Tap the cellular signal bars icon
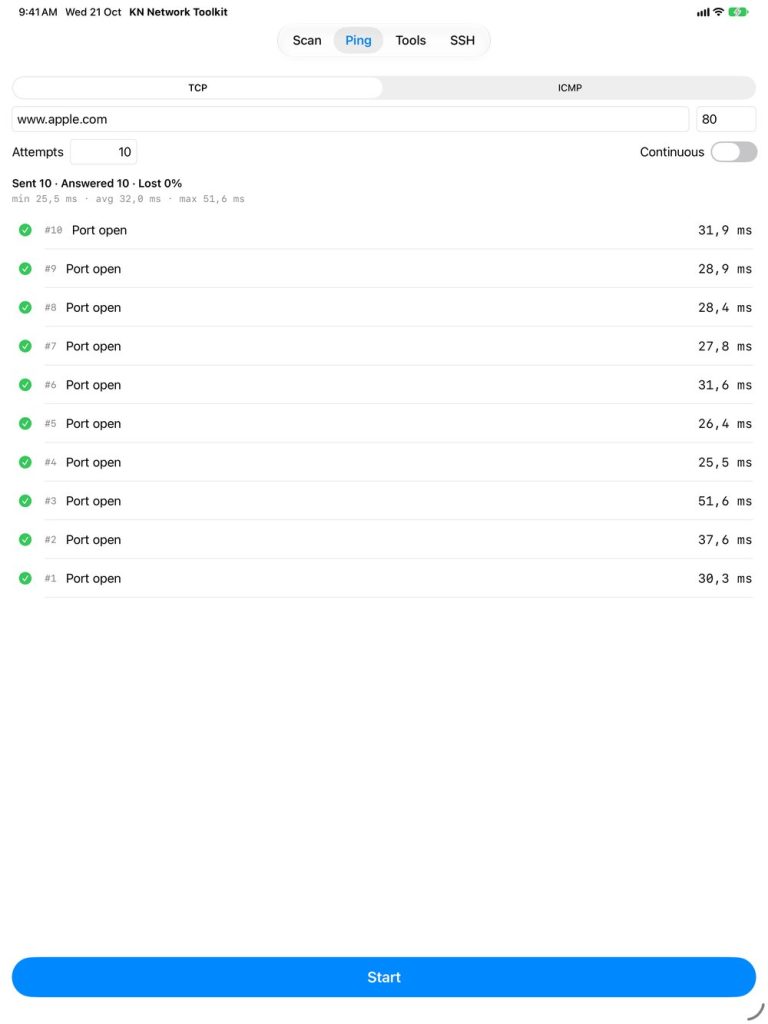 point(703,12)
